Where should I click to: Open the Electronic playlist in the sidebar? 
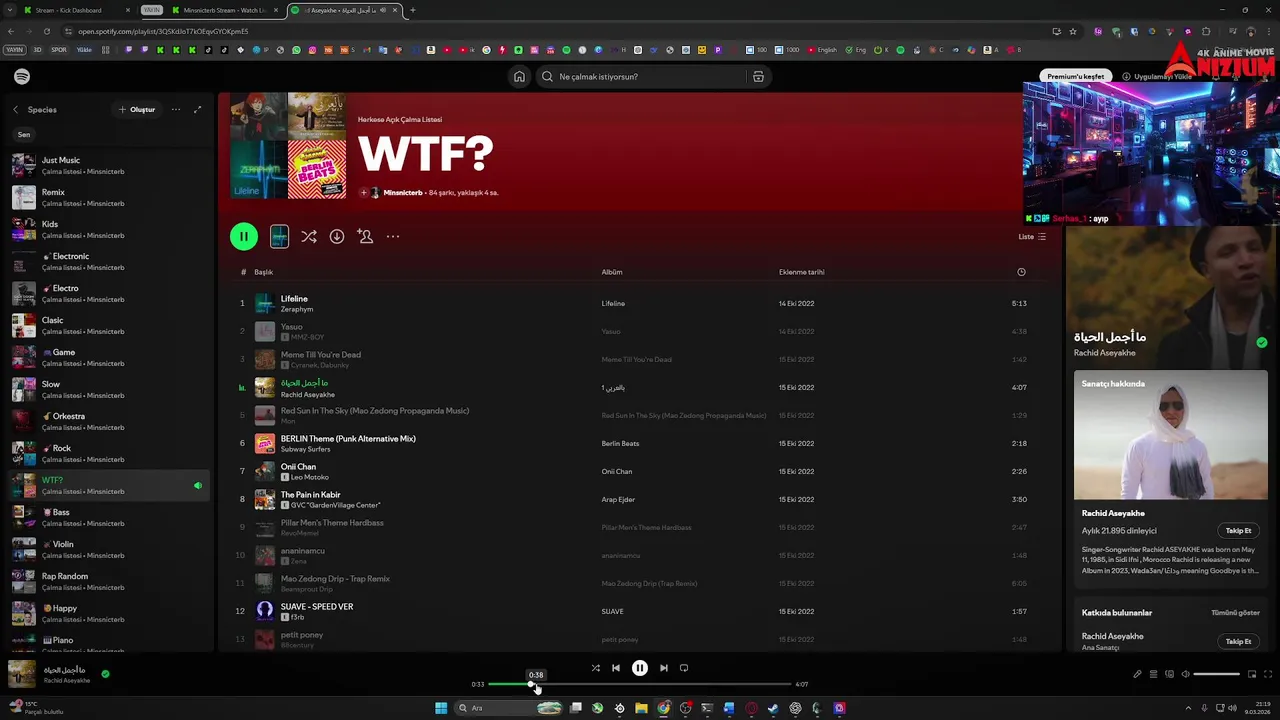click(x=110, y=261)
